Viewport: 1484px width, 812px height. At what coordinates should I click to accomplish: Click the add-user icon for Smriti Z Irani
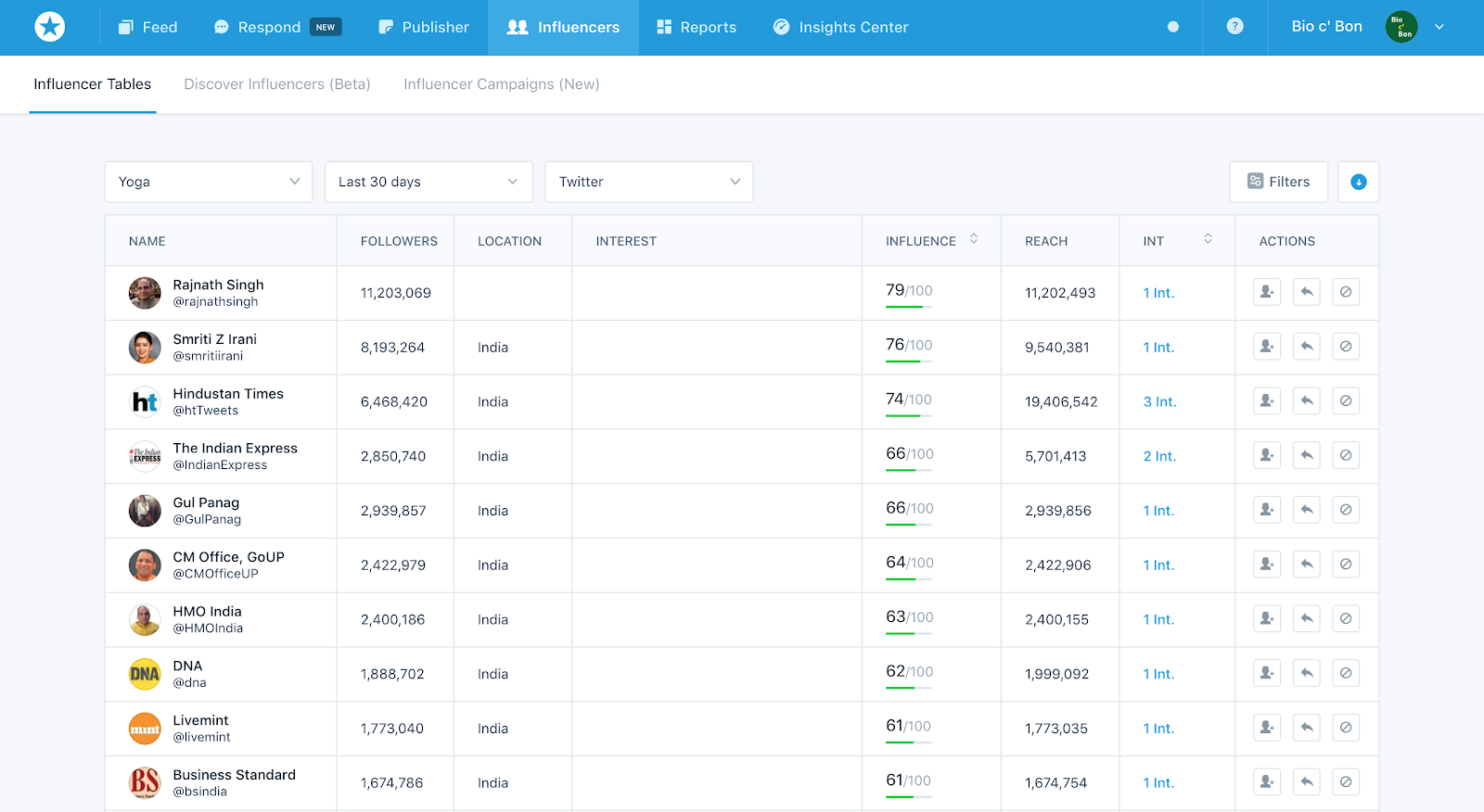tap(1267, 347)
